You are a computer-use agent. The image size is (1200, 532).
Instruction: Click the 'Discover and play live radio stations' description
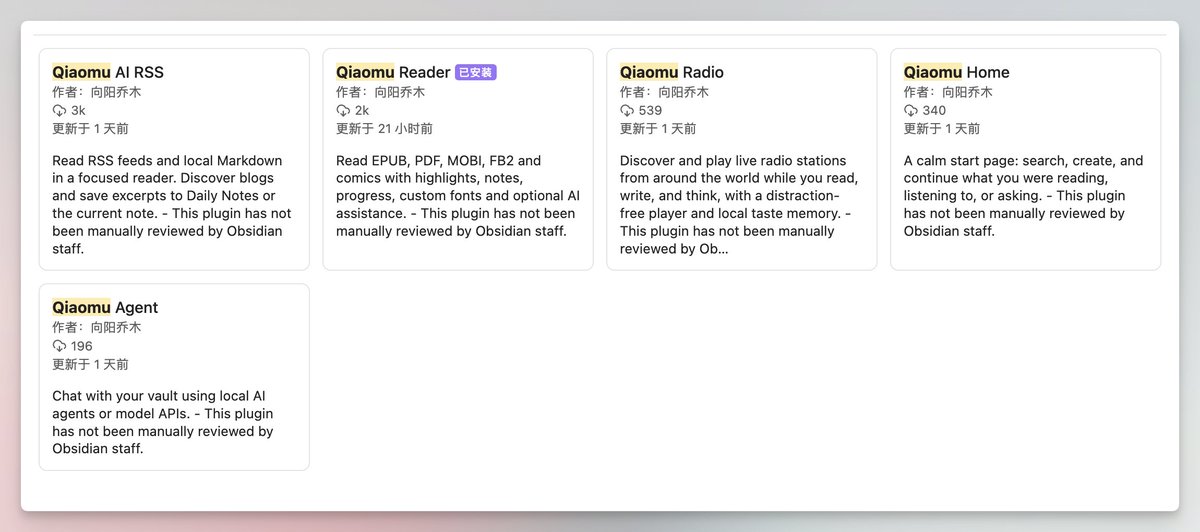[x=738, y=204]
